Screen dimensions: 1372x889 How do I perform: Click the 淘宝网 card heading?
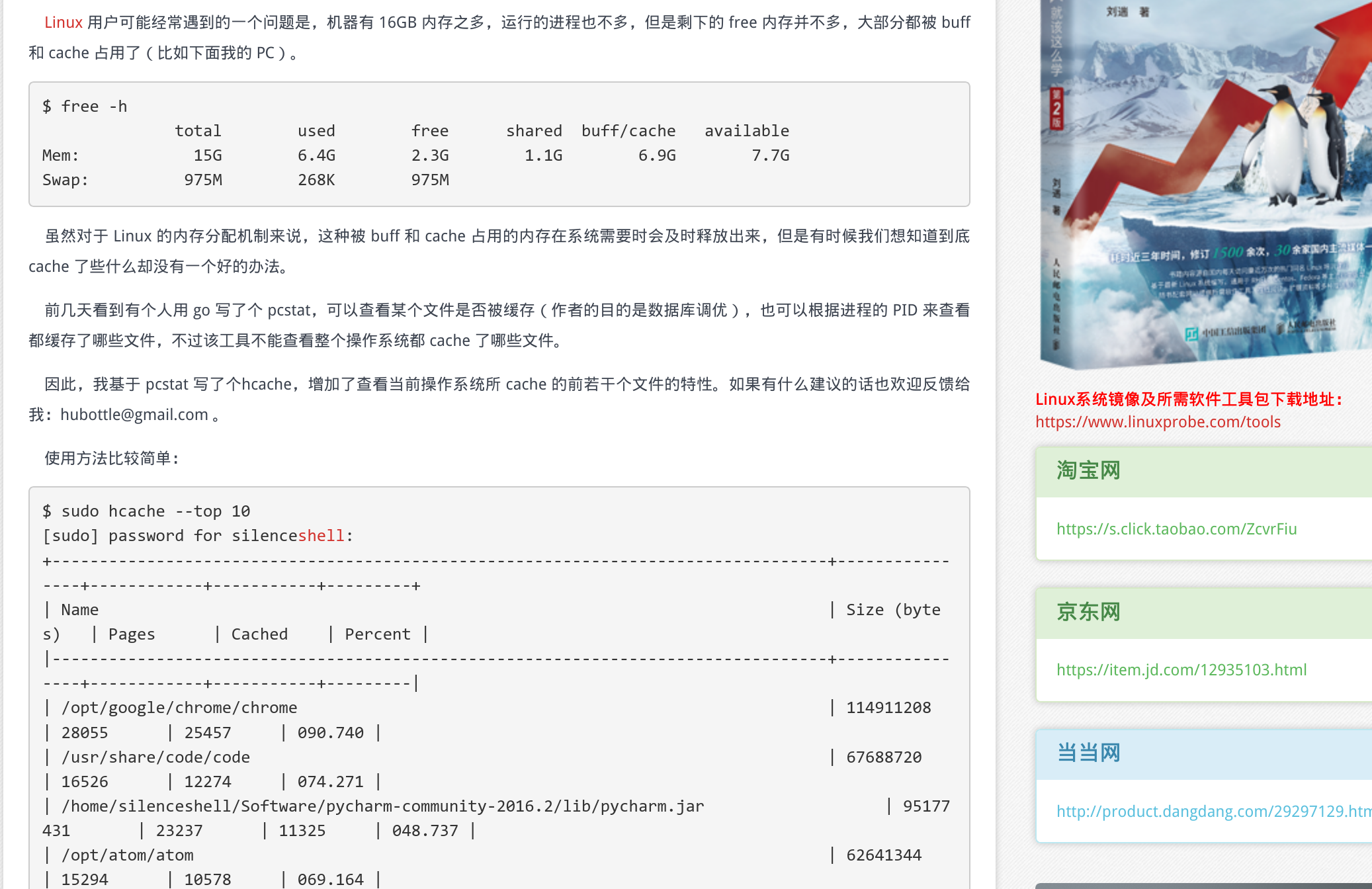[1088, 470]
